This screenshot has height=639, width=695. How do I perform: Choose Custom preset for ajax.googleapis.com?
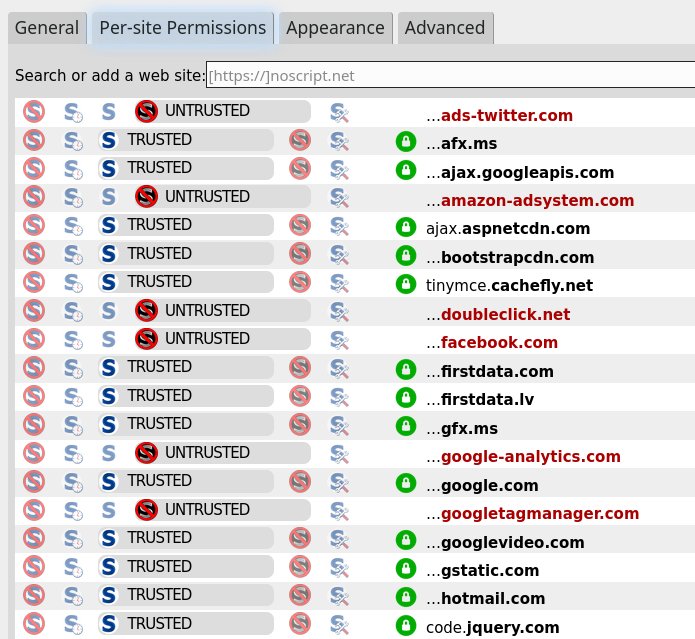click(x=339, y=169)
